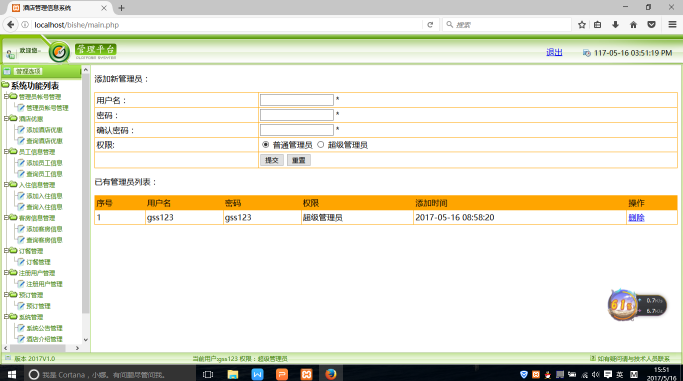Open the 管理员帐号管理 child tree item
This screenshot has width=683, height=381.
click(x=47, y=108)
